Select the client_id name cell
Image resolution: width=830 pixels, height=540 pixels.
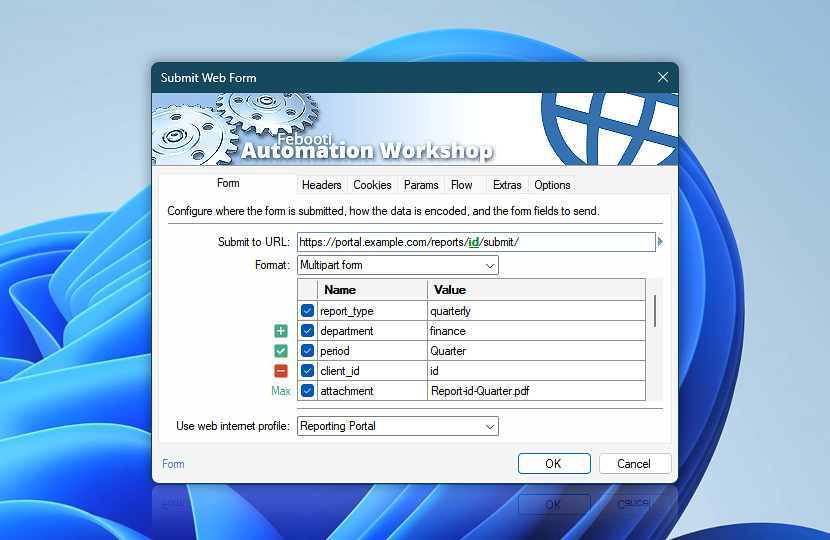[372, 371]
